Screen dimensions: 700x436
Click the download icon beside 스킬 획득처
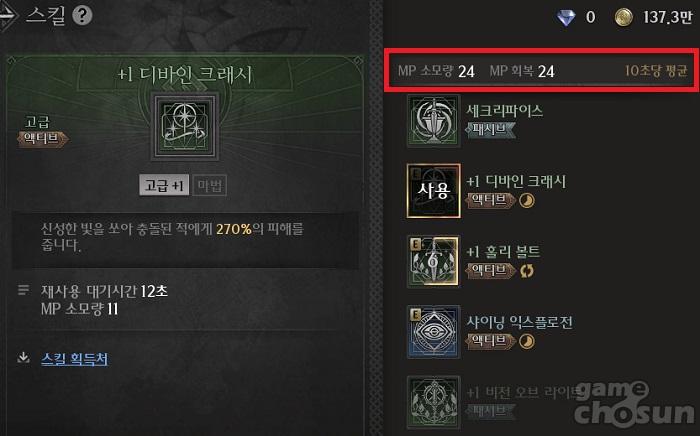(23, 357)
